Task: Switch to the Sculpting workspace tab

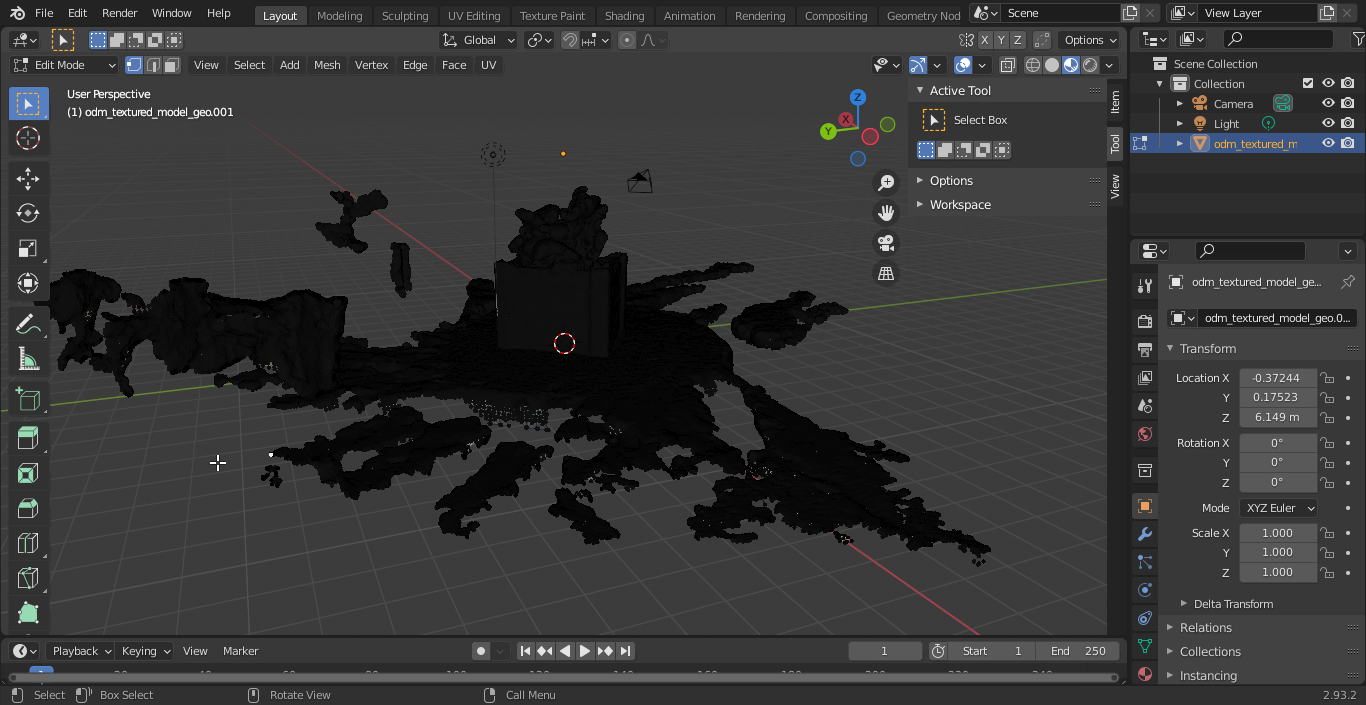Action: click(x=404, y=15)
